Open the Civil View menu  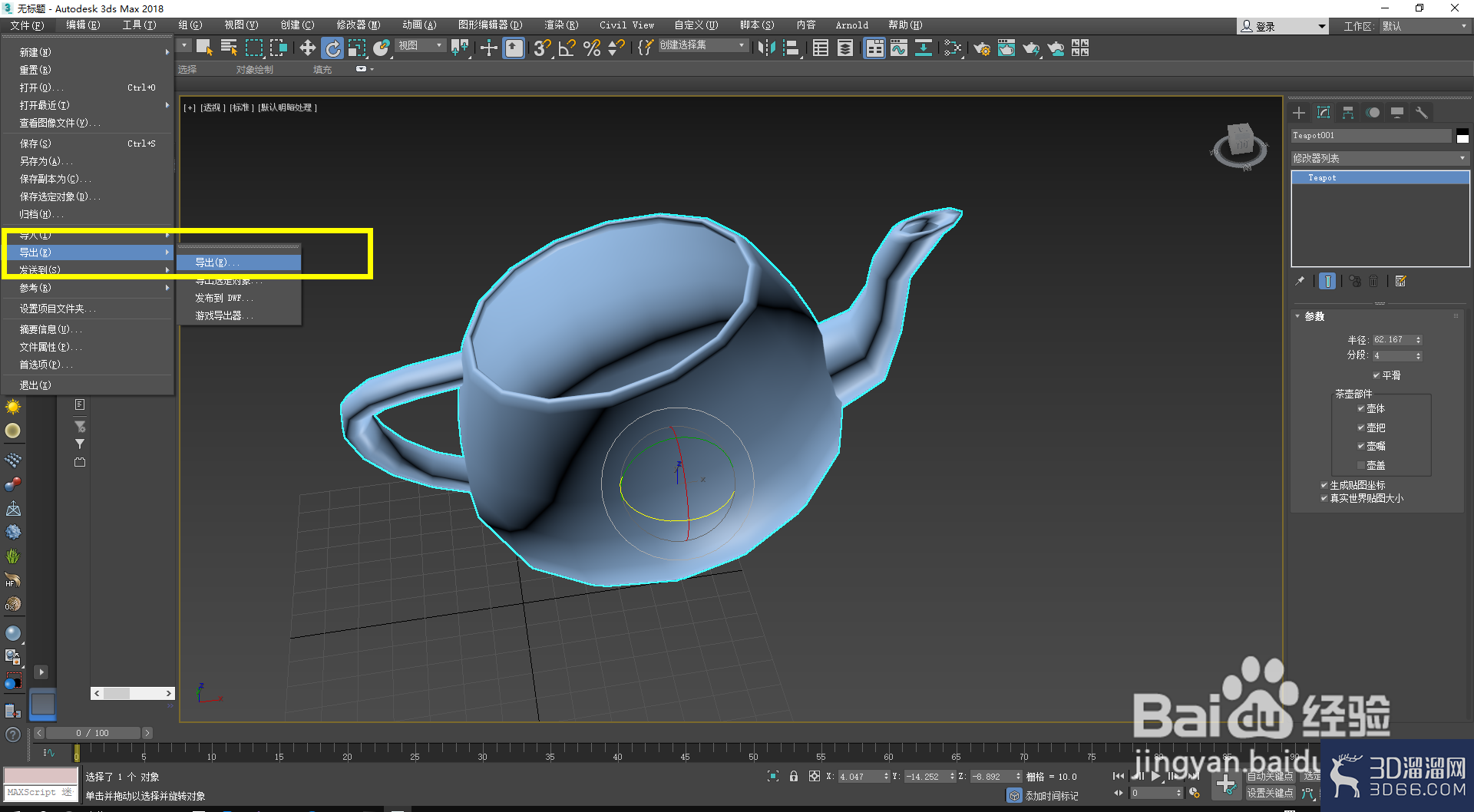(x=626, y=25)
